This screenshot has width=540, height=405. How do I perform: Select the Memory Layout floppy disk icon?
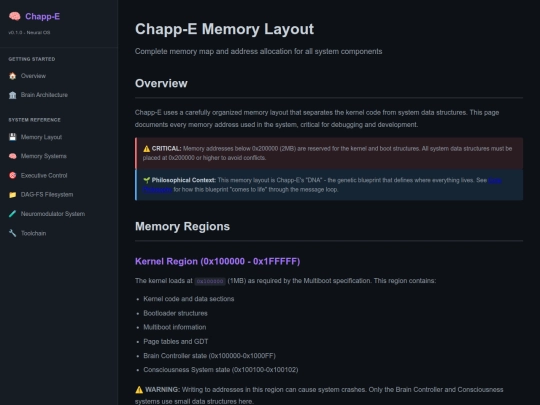(x=13, y=137)
